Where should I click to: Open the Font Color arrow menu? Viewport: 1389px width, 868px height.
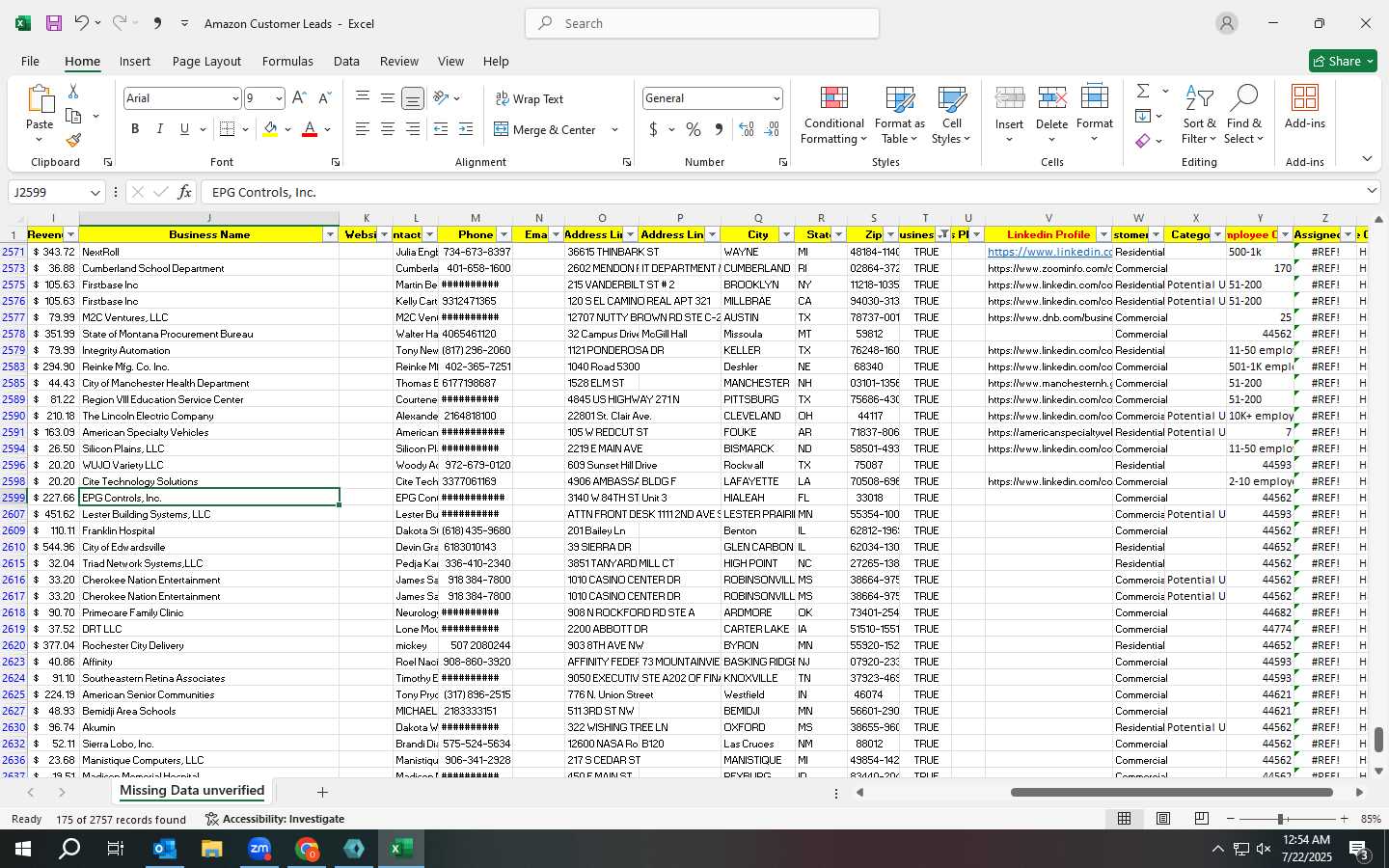tap(327, 129)
